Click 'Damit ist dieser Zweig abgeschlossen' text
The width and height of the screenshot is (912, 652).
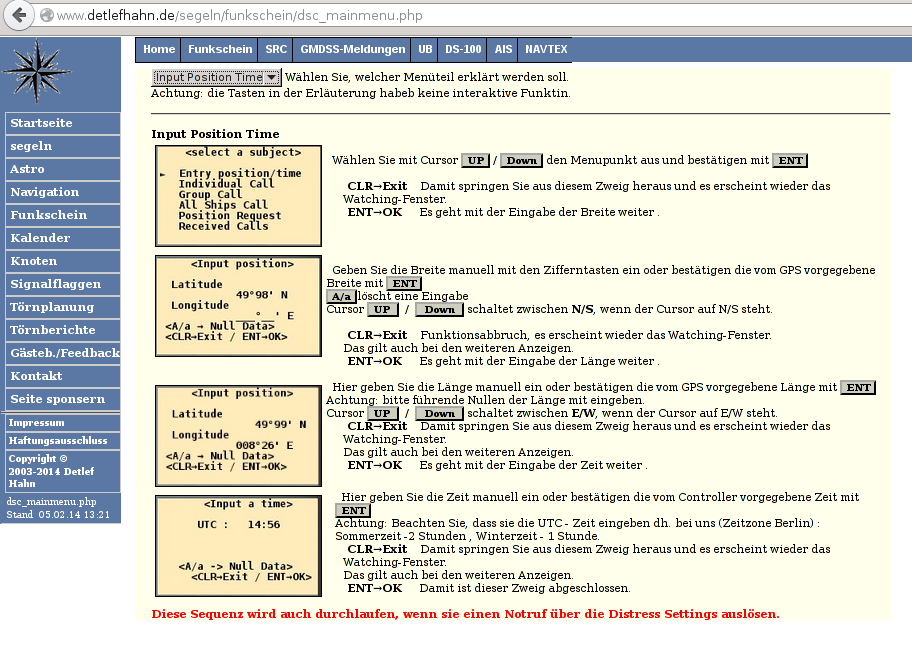tap(525, 588)
